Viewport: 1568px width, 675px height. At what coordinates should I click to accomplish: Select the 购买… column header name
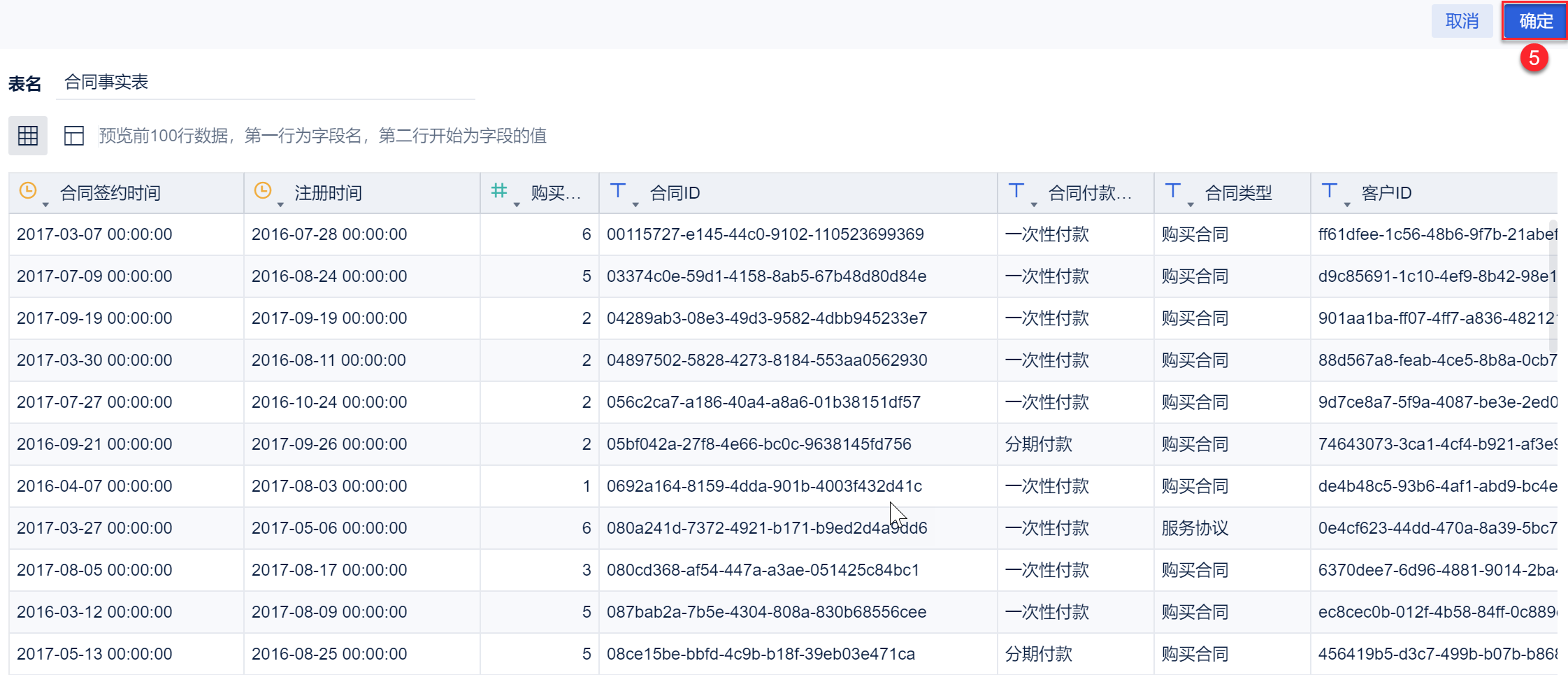[556, 193]
